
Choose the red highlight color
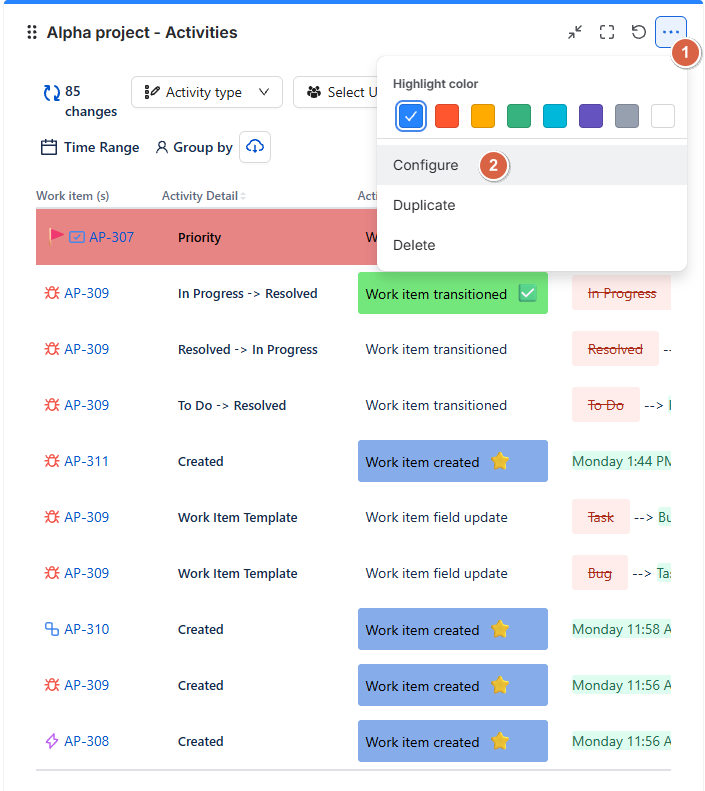pos(447,116)
